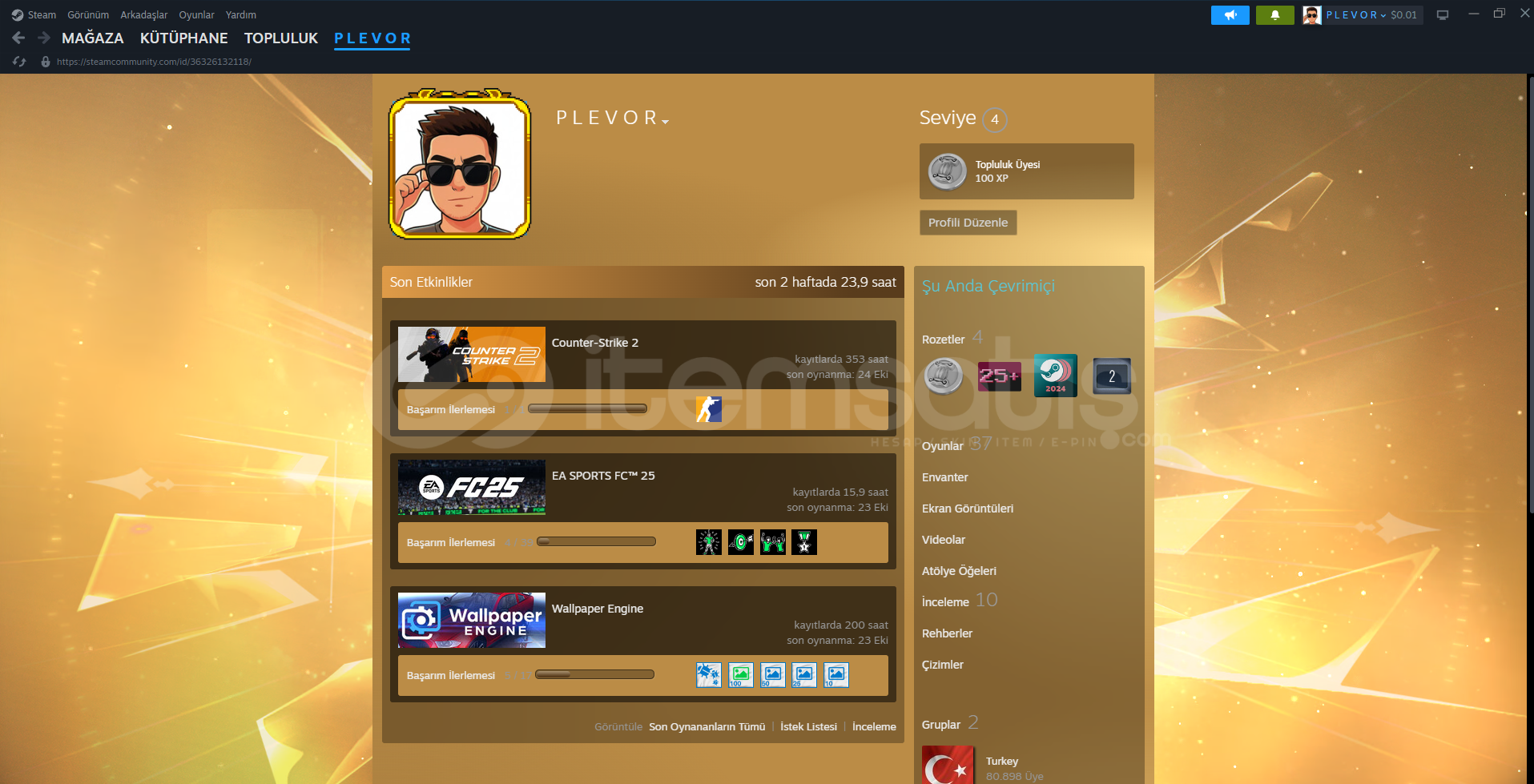Open the Son Oynananların Tümü link
The width and height of the screenshot is (1534, 784).
coord(707,727)
